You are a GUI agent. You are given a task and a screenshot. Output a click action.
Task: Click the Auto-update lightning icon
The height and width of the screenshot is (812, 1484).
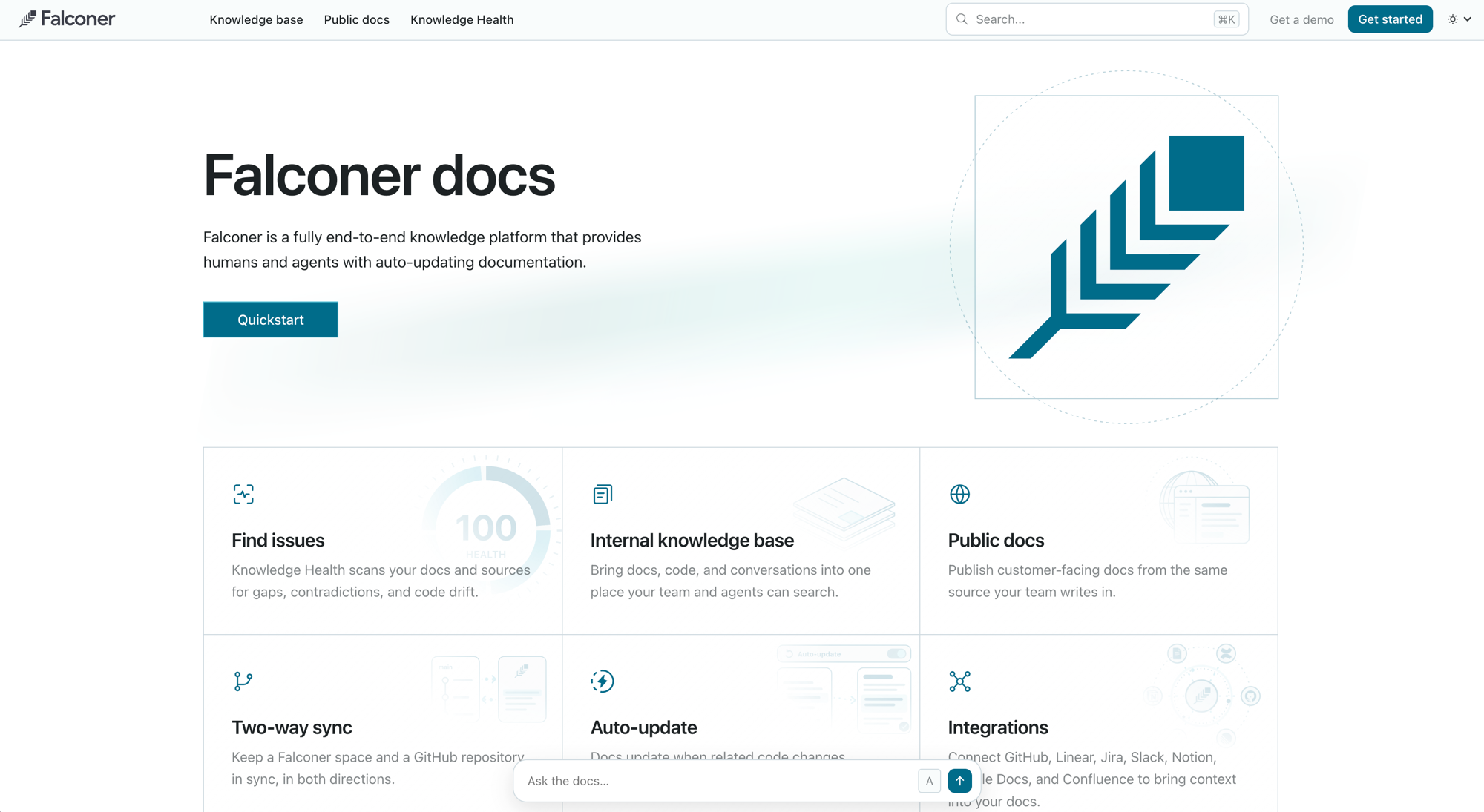pyautogui.click(x=603, y=681)
